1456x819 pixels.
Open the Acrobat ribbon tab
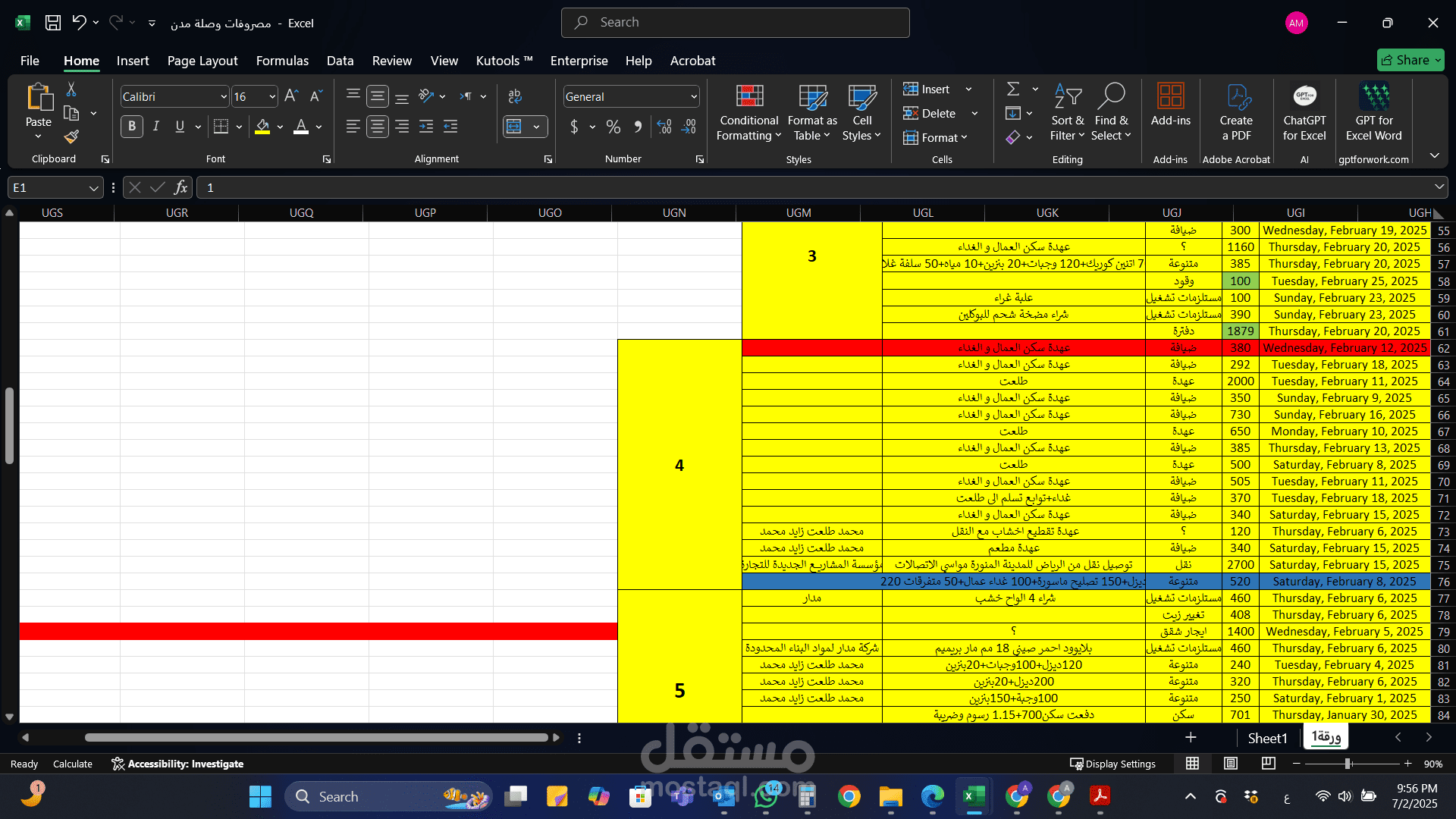(x=692, y=61)
